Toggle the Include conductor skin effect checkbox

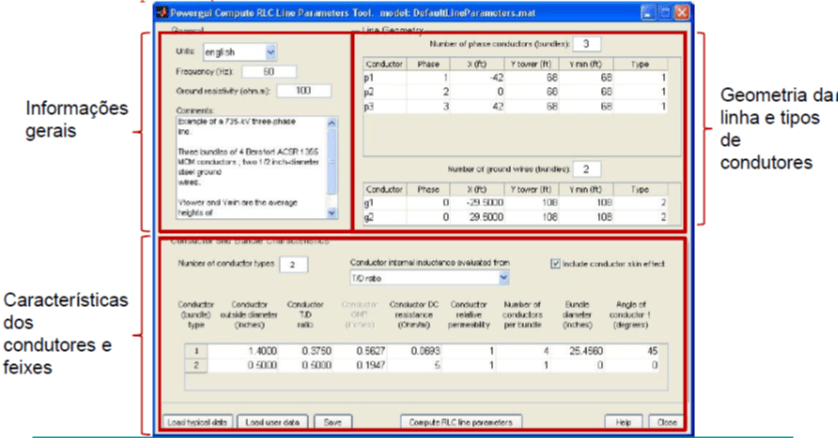click(556, 264)
